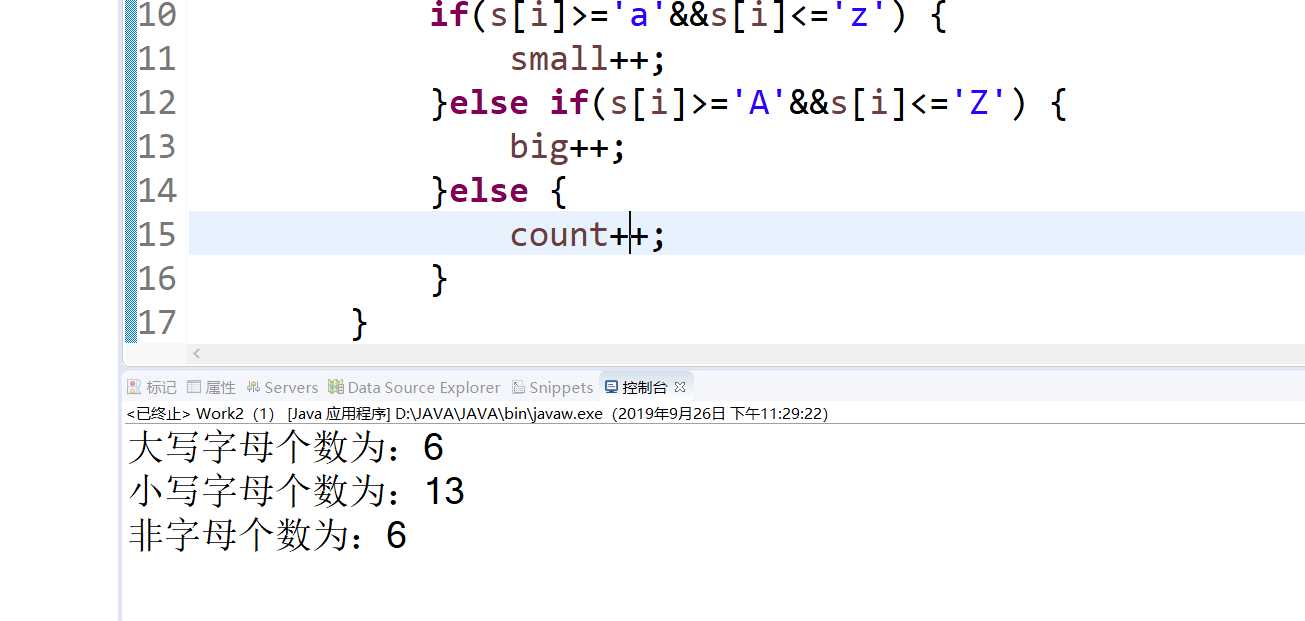
Task: Open the 属性 tab
Action: 211,387
